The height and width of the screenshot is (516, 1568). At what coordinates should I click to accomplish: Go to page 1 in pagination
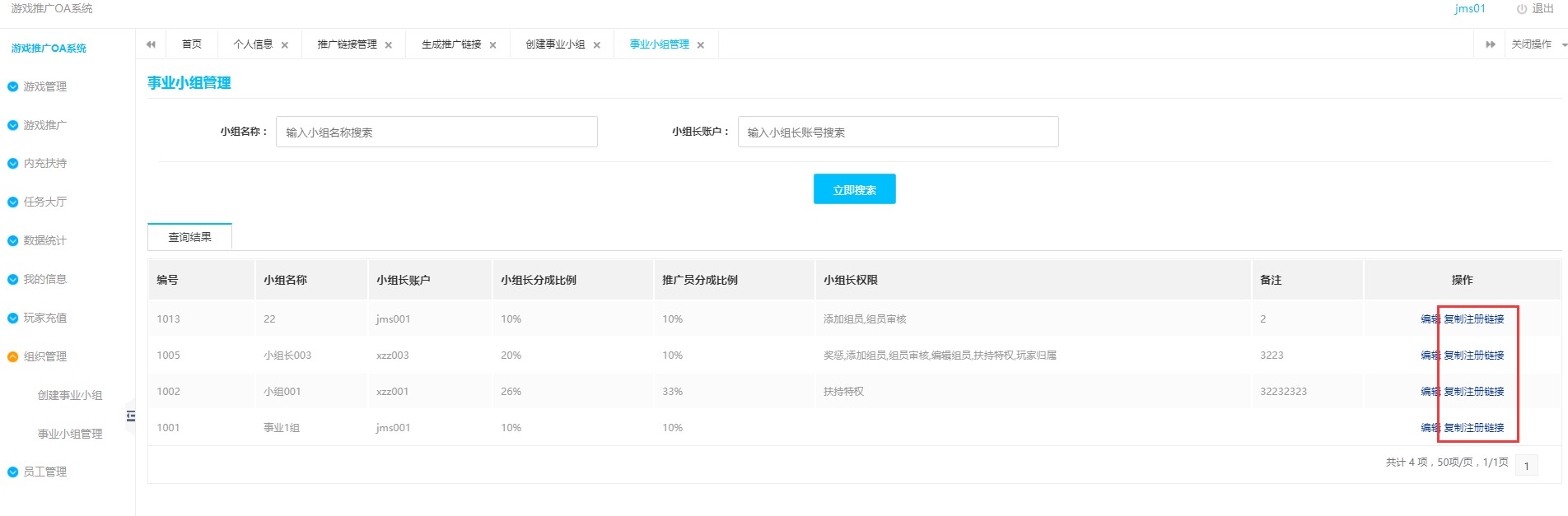pyautogui.click(x=1526, y=466)
